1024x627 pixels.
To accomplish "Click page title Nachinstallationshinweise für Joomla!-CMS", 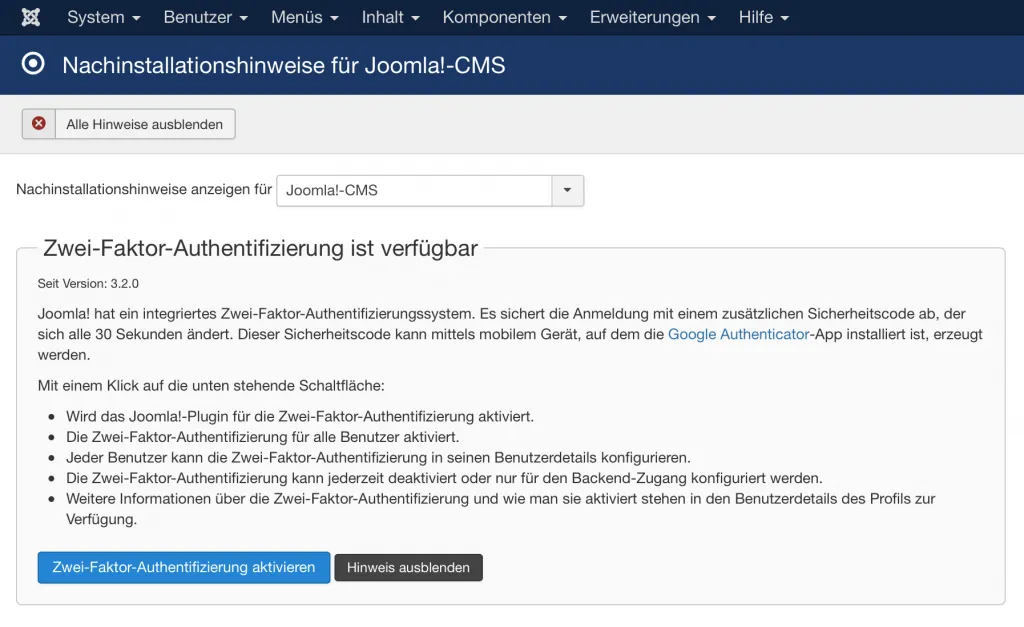I will pyautogui.click(x=283, y=65).
